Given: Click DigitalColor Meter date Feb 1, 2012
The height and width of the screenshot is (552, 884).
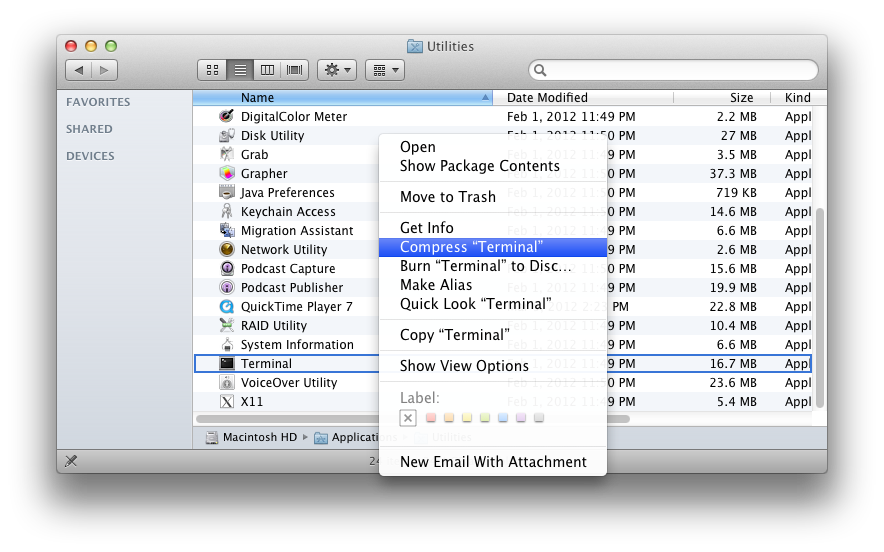Looking at the screenshot, I should (571, 117).
